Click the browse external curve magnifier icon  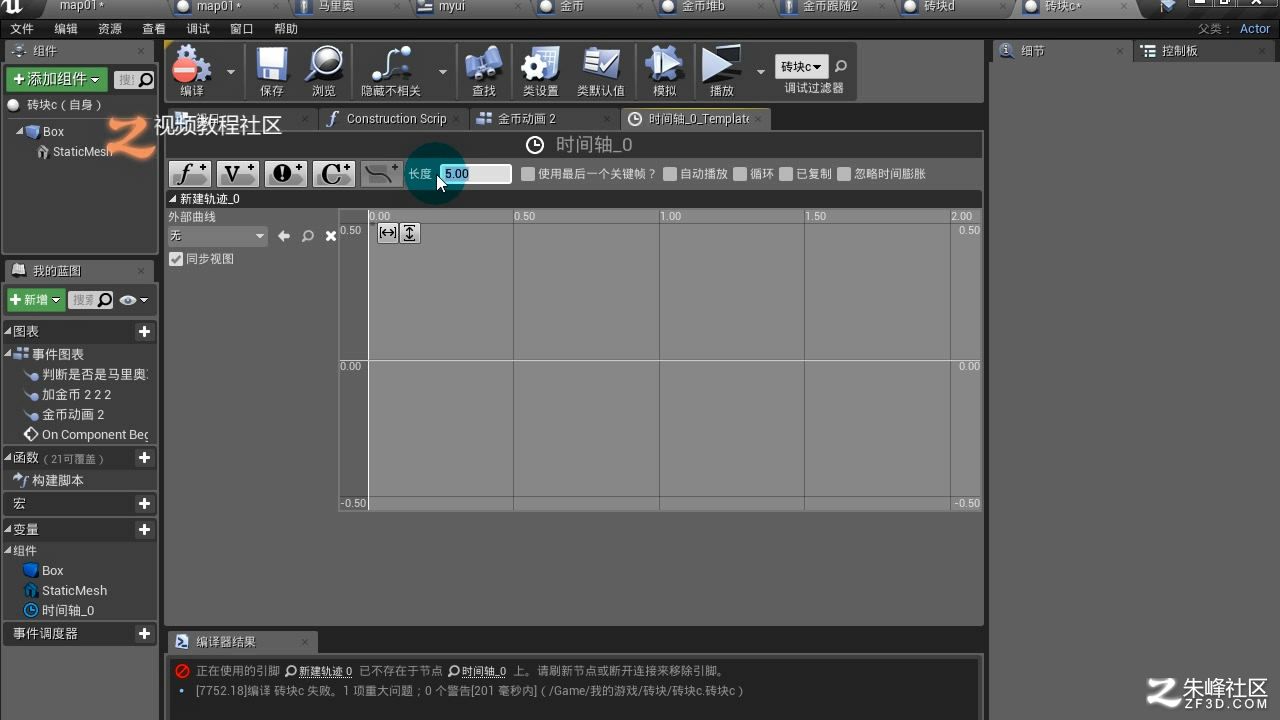point(308,236)
